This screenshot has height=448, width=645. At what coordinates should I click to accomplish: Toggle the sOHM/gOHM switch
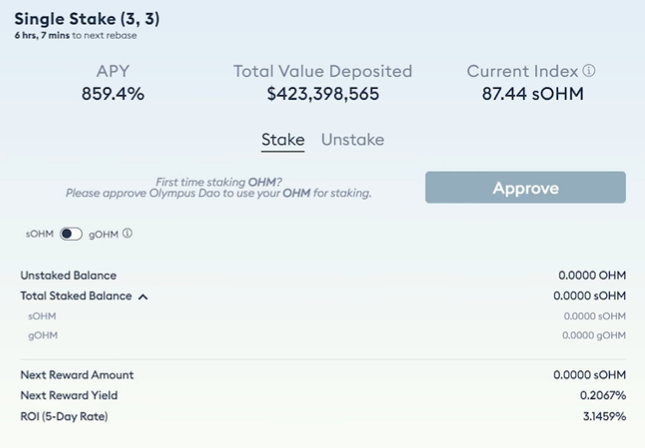[71, 234]
